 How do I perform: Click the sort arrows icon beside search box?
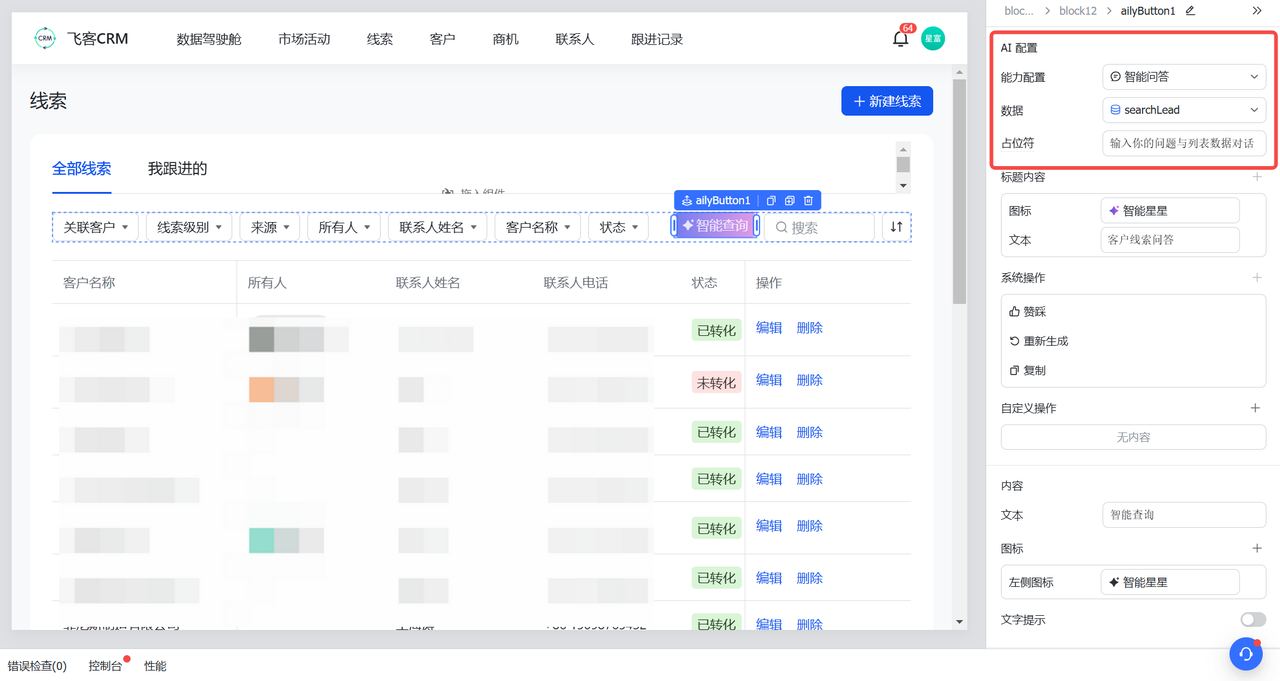[896, 227]
